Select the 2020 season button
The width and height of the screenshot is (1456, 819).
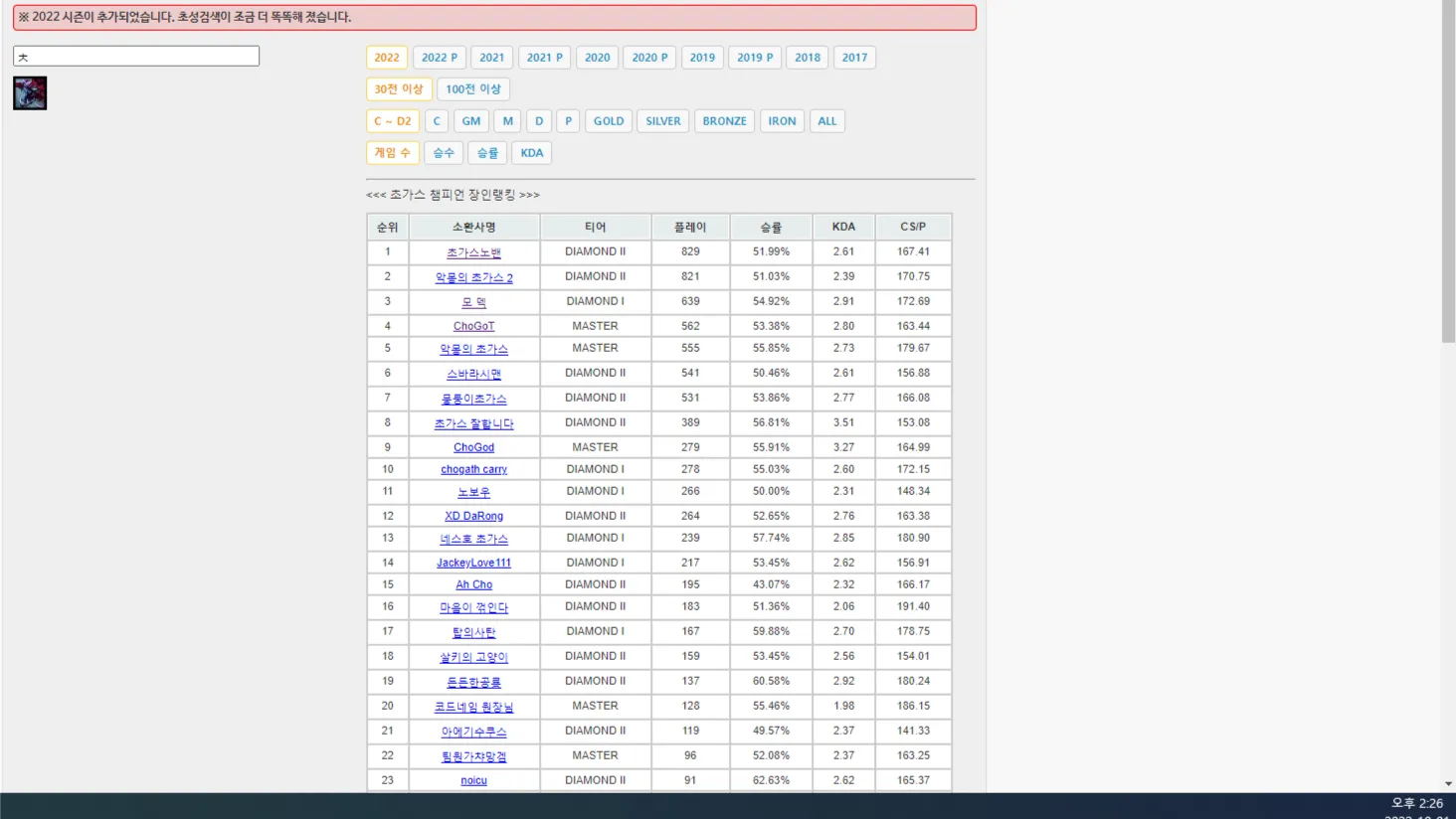pyautogui.click(x=598, y=58)
